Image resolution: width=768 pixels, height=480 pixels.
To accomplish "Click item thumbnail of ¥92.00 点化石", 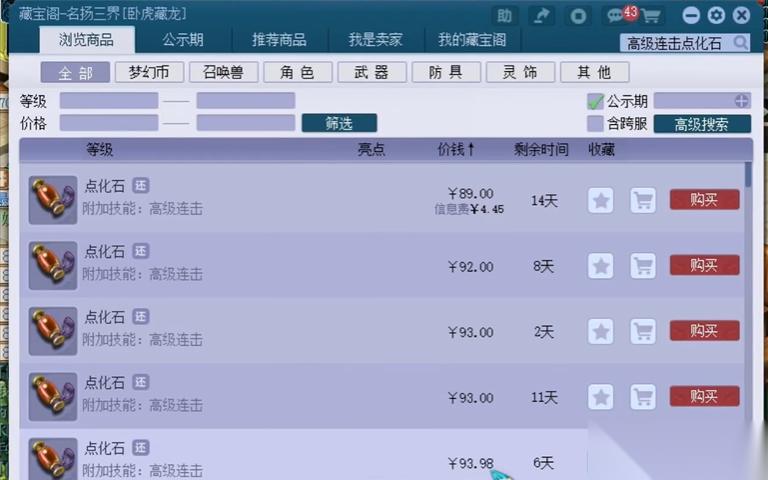I will [x=53, y=265].
